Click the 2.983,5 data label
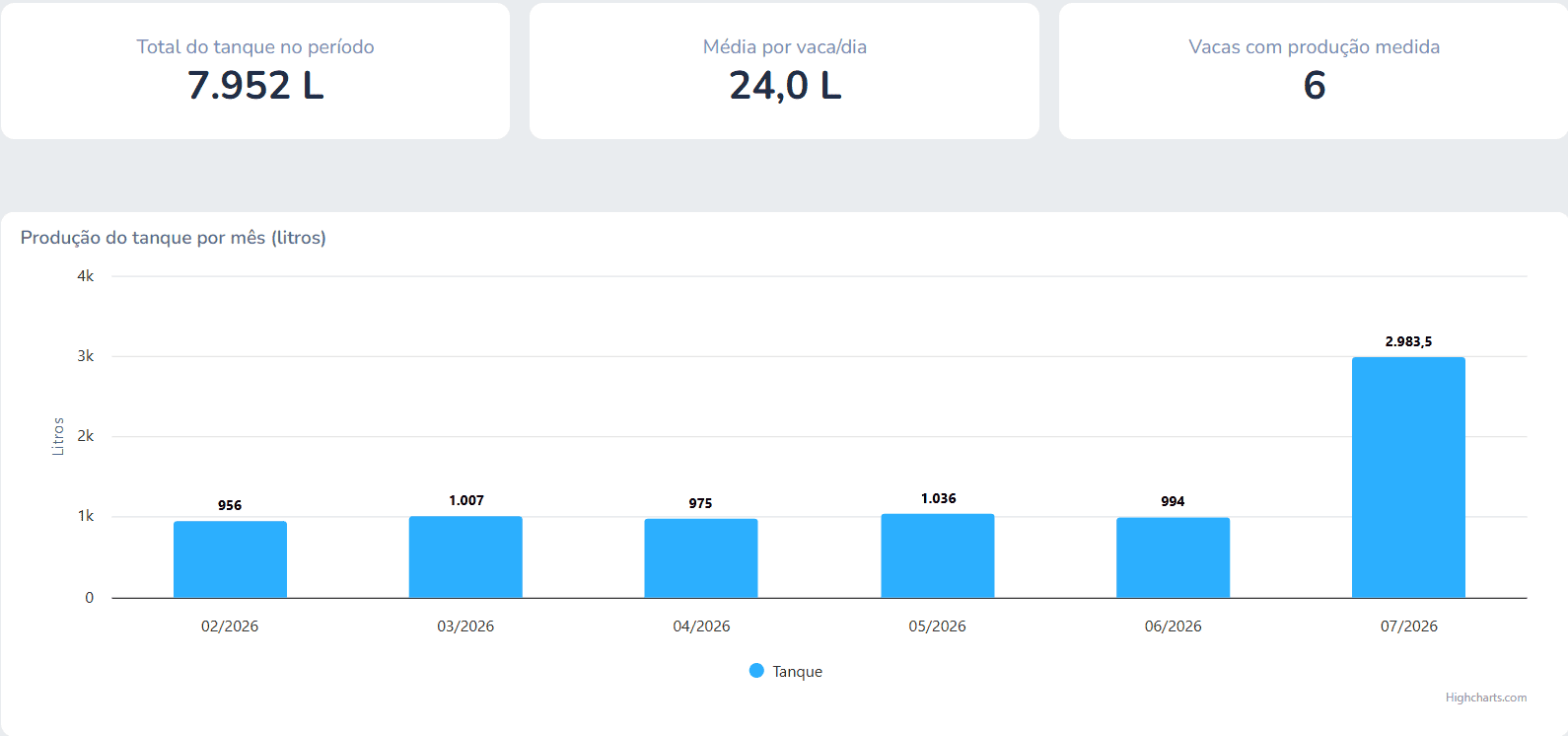 (1408, 341)
